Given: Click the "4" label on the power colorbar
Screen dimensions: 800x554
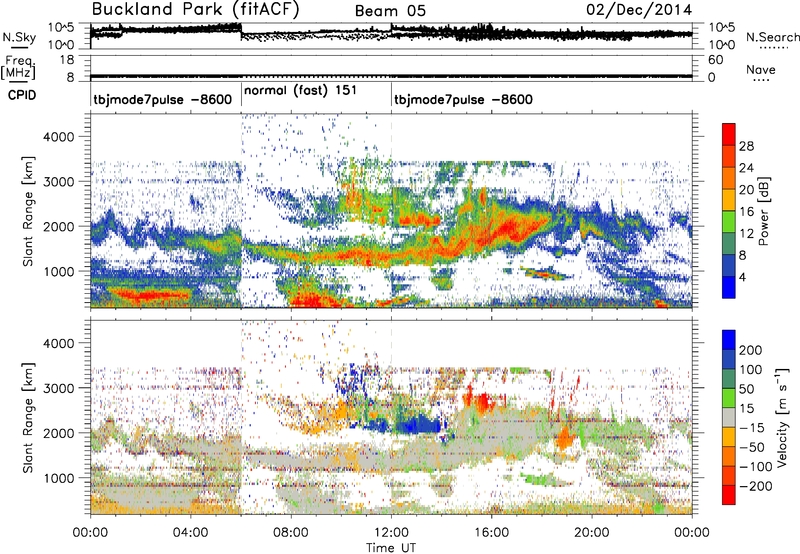Looking at the screenshot, I should 743,277.
